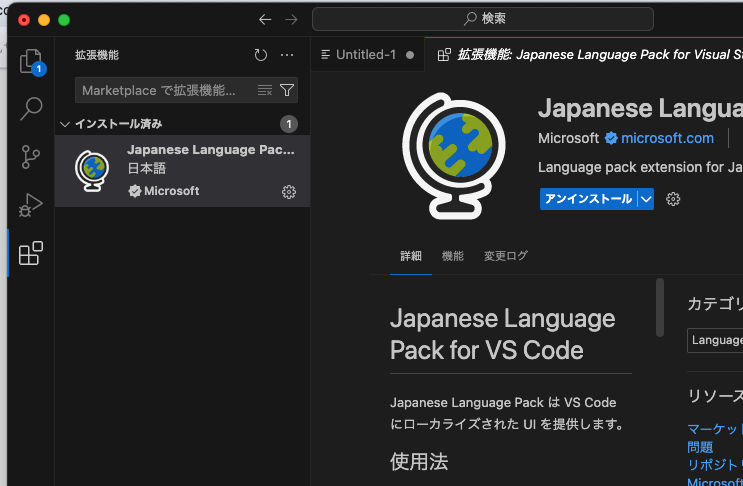
Task: Open the 機能 tab
Action: [453, 256]
